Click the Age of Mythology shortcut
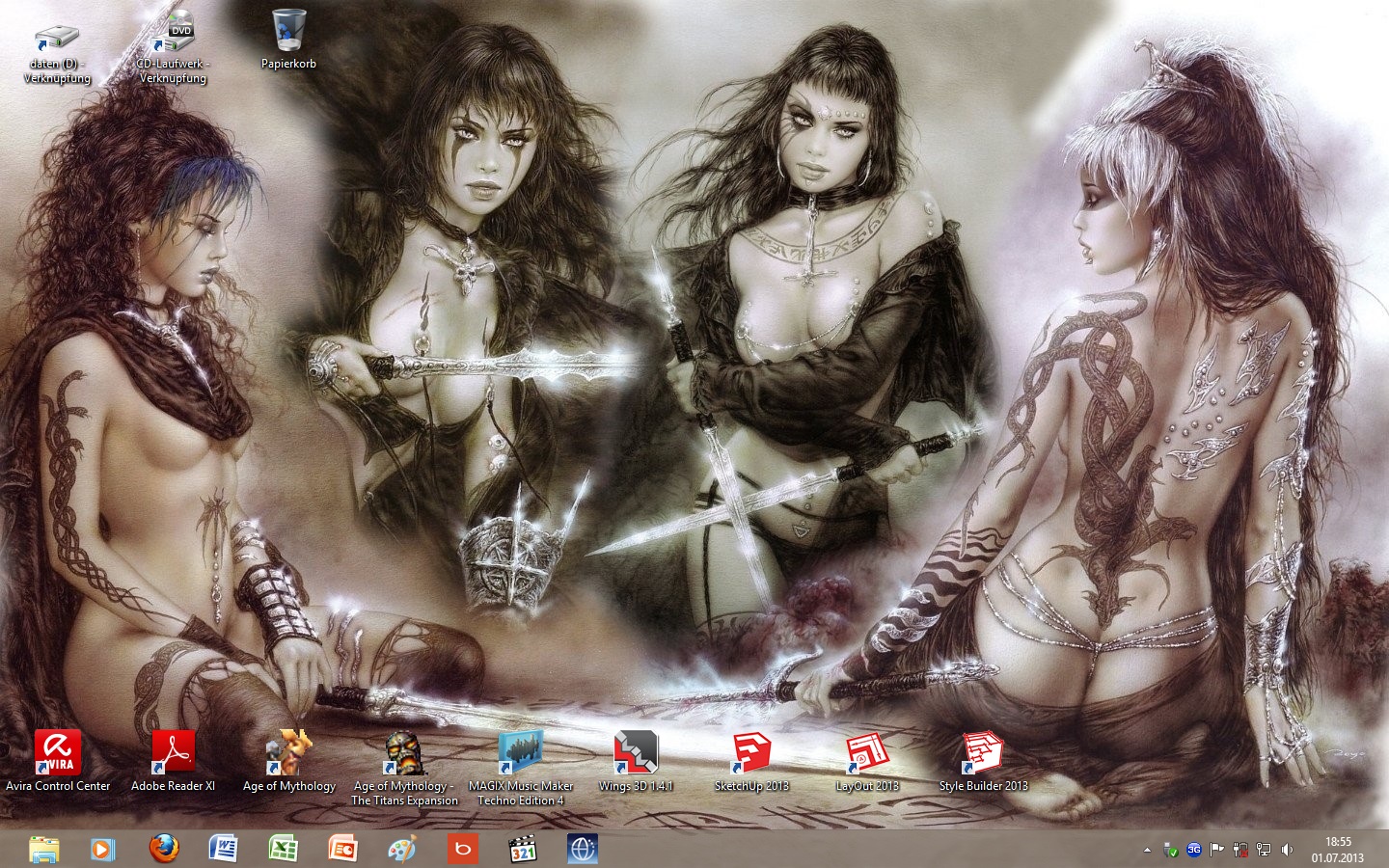The image size is (1389, 868). click(x=289, y=753)
